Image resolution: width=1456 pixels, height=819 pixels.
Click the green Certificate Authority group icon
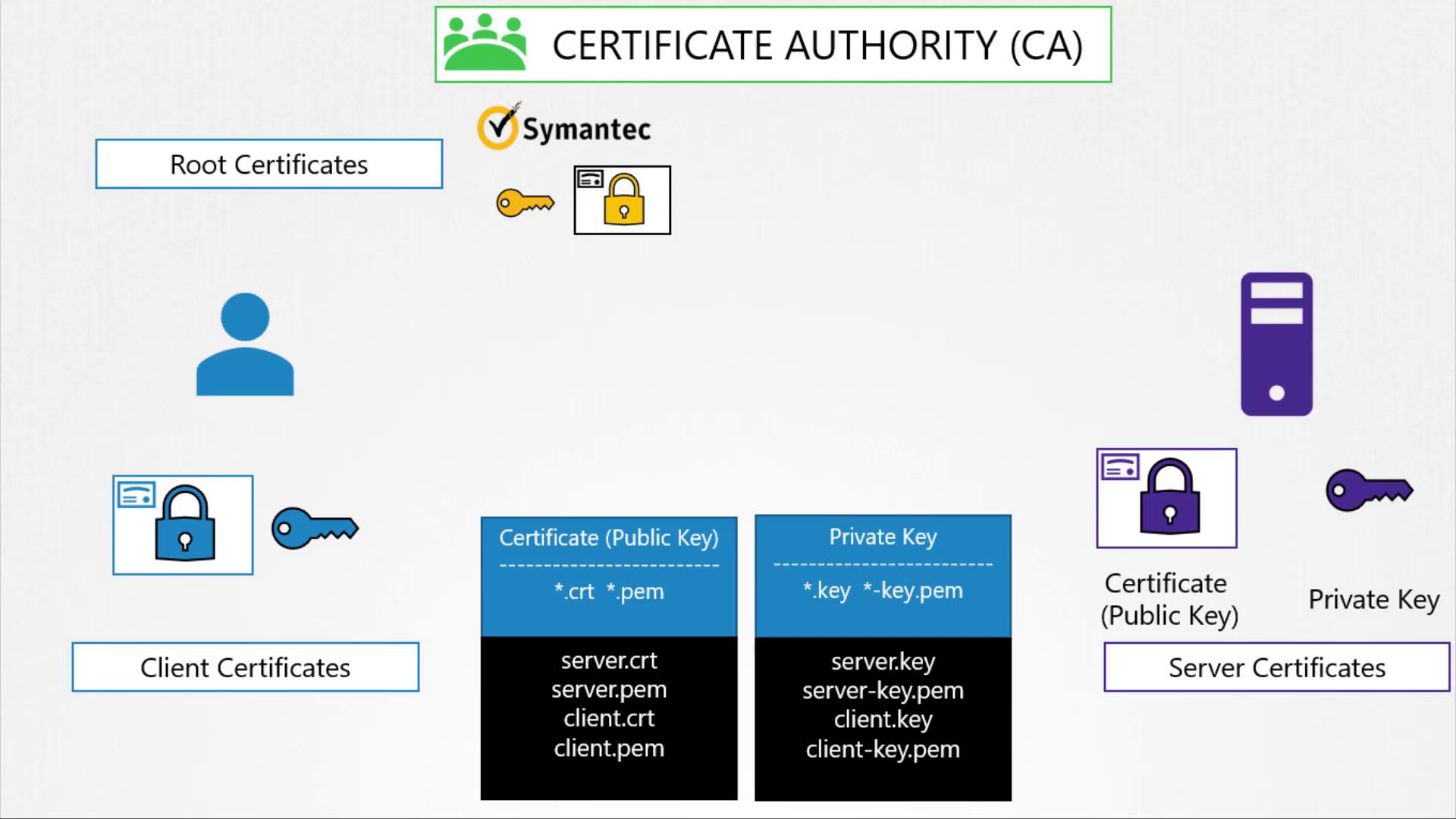click(x=485, y=44)
